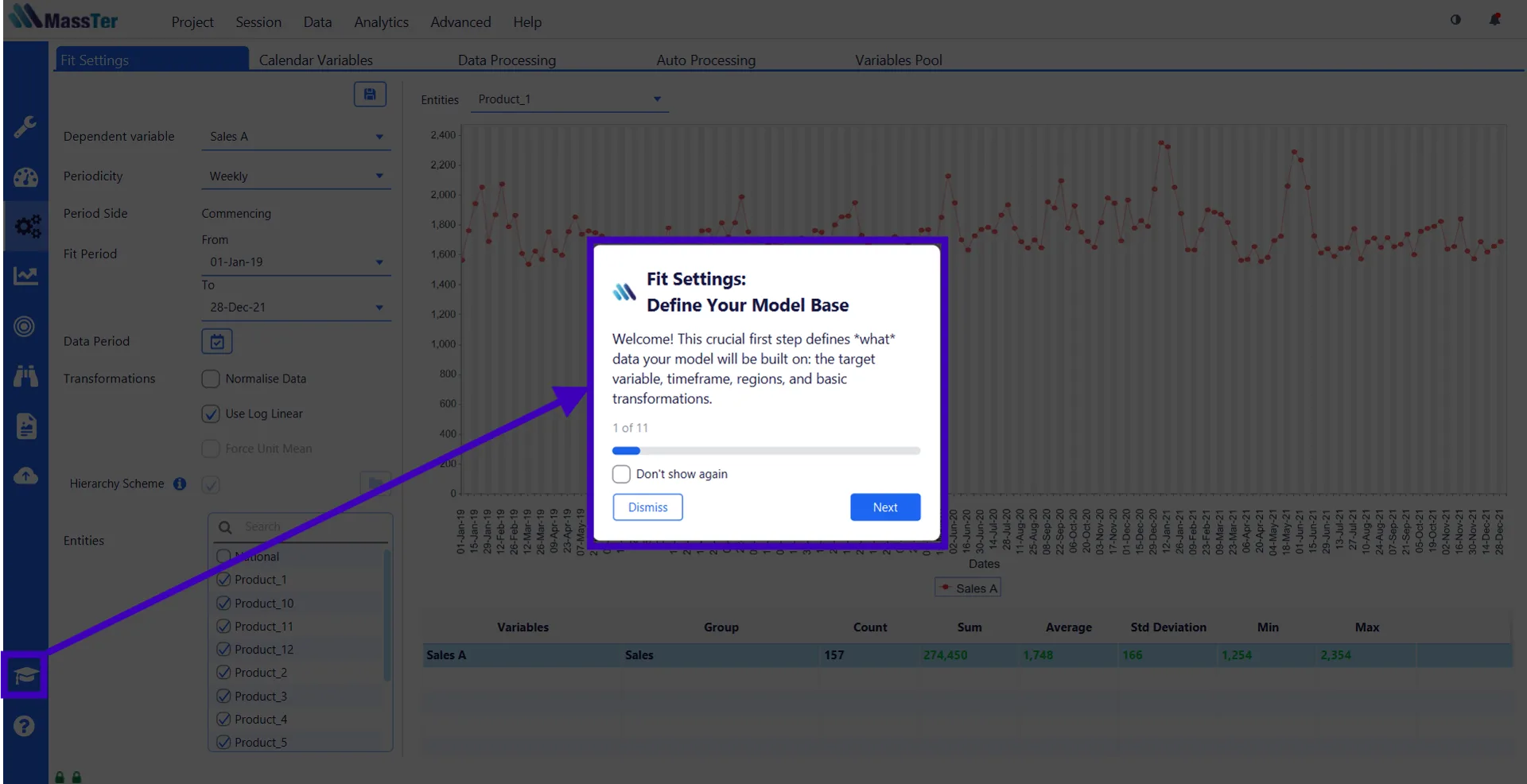1527x784 pixels.
Task: Open the Periodicity Weekly dropdown
Action: click(295, 177)
